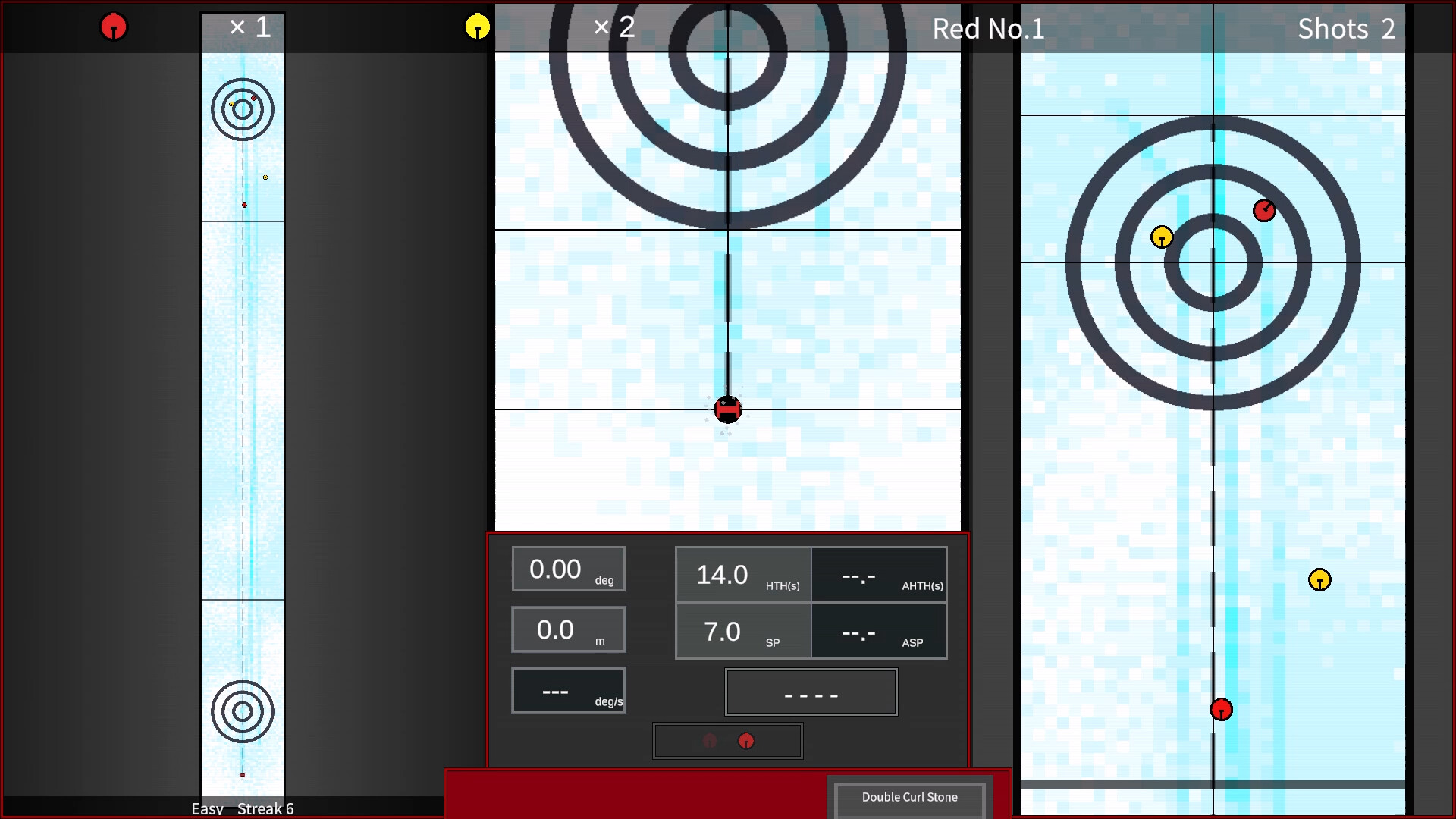Click the button center of the right house

[1213, 263]
